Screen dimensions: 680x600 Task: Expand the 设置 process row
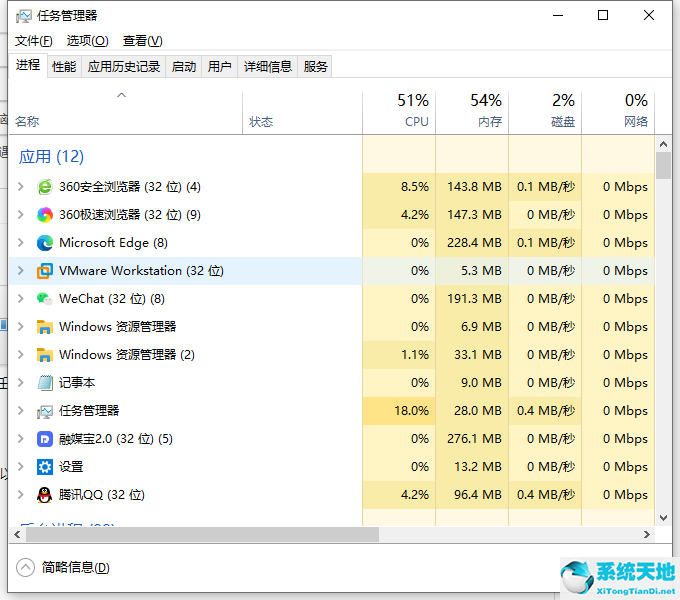click(20, 466)
